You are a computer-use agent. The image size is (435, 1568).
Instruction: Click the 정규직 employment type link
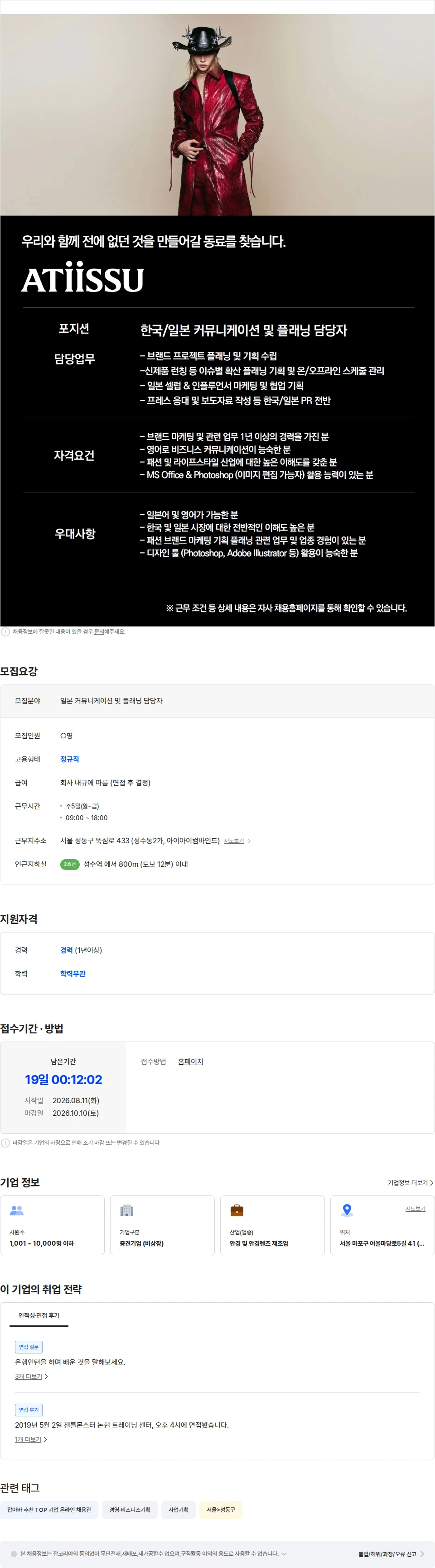69,759
